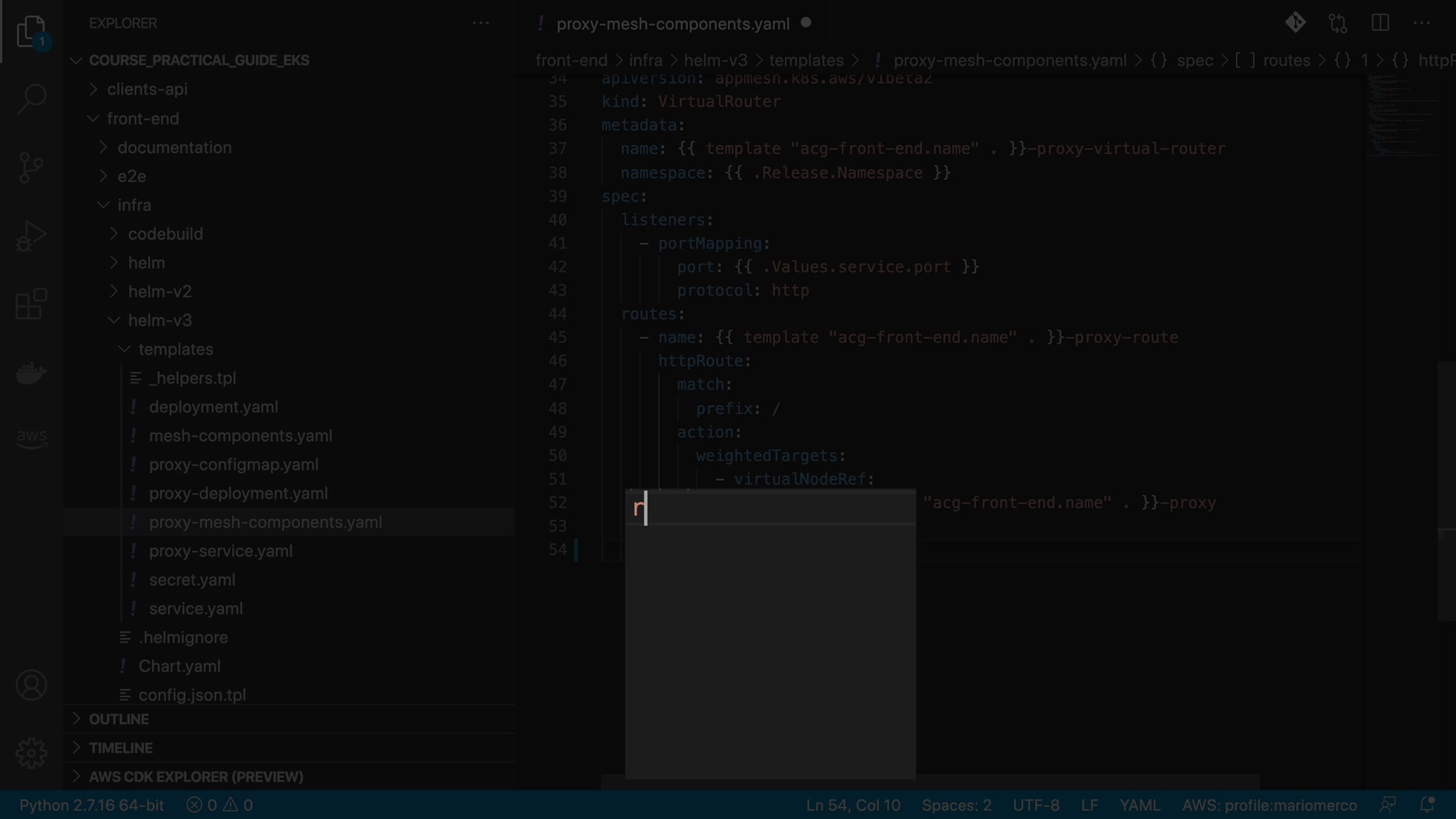Open the Extensions view

point(31,304)
